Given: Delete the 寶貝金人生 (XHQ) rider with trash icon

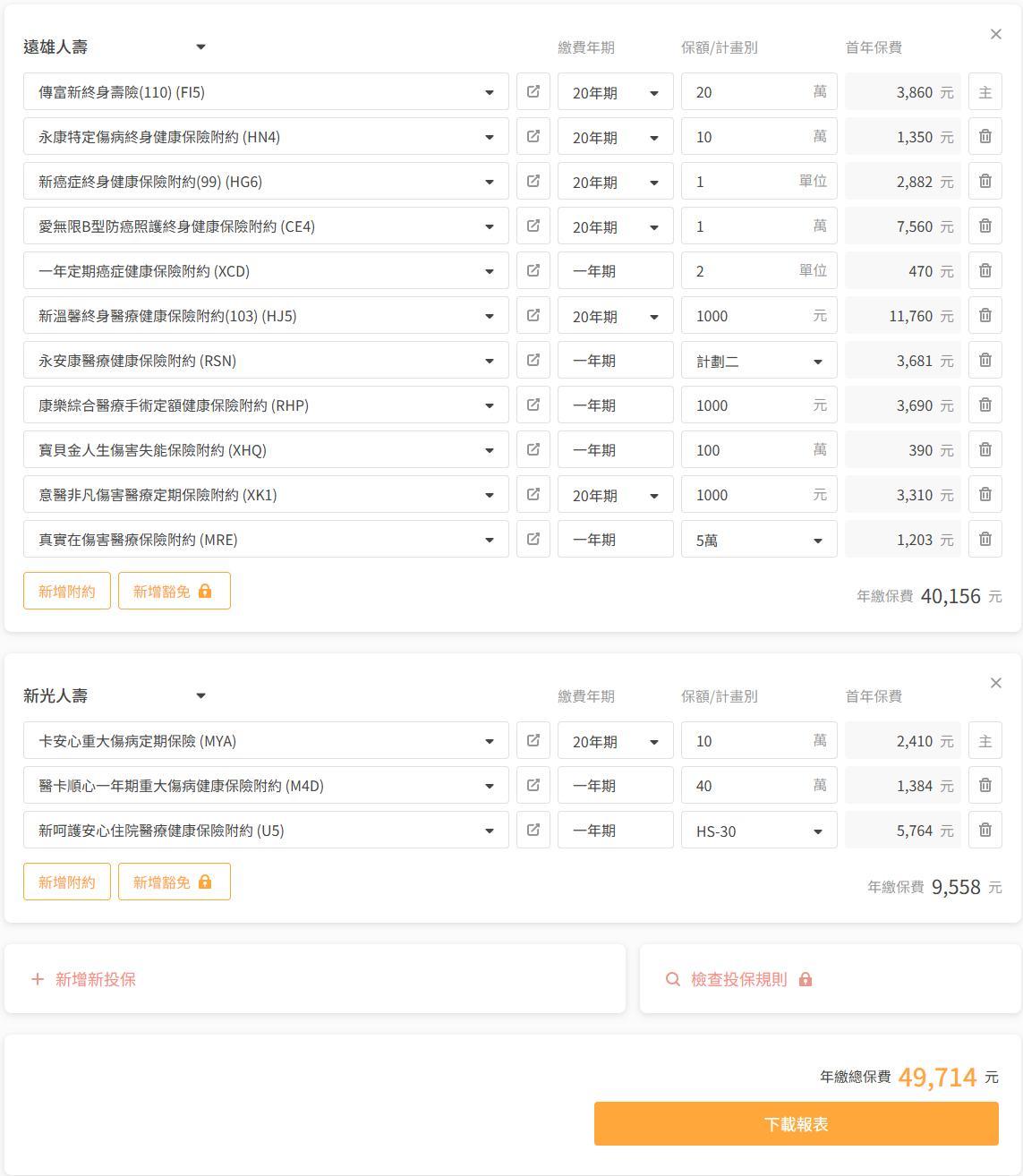Looking at the screenshot, I should 985,449.
